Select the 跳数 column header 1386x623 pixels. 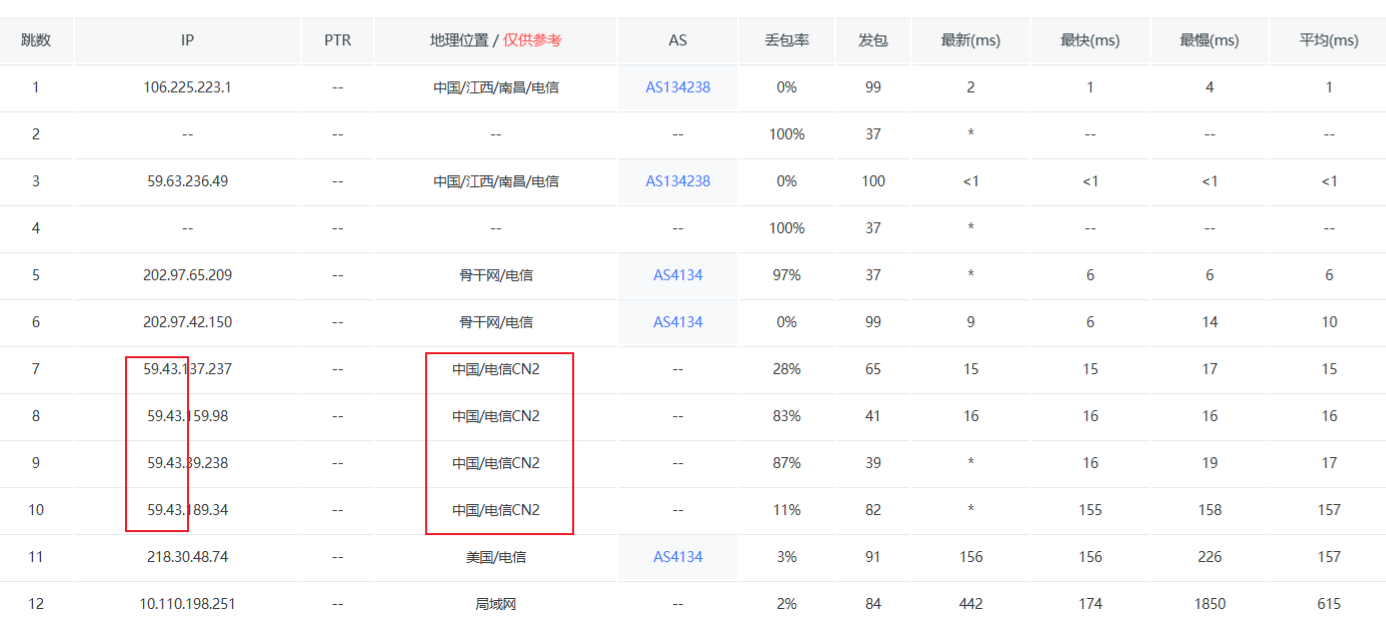pos(36,40)
